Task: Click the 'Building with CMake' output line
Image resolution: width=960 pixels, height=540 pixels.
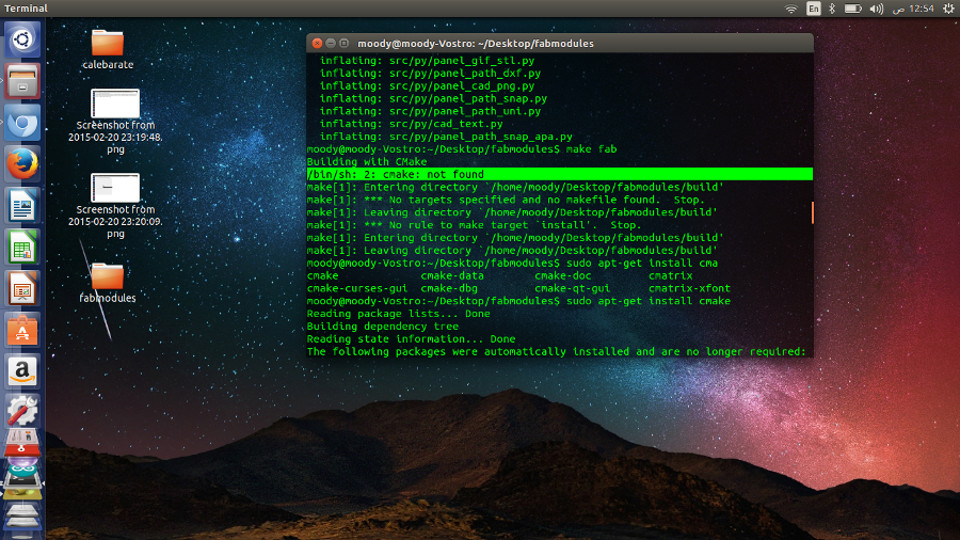Action: click(367, 162)
